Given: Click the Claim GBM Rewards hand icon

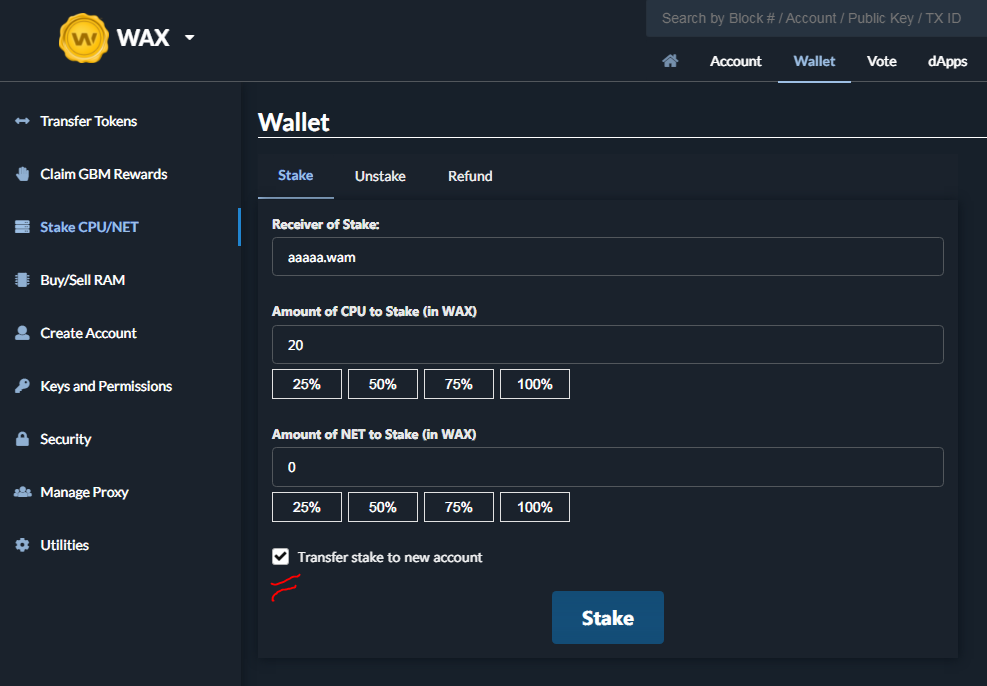Looking at the screenshot, I should click(23, 174).
